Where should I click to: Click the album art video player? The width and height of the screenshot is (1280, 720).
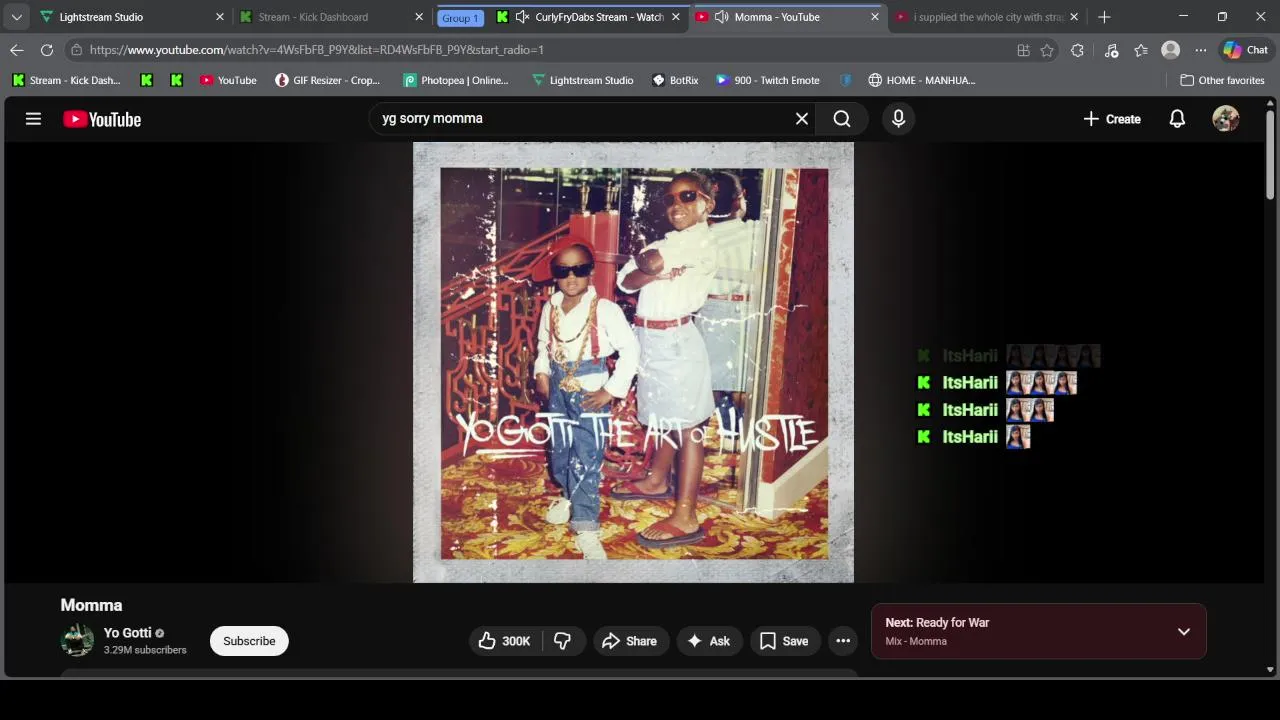coord(633,362)
